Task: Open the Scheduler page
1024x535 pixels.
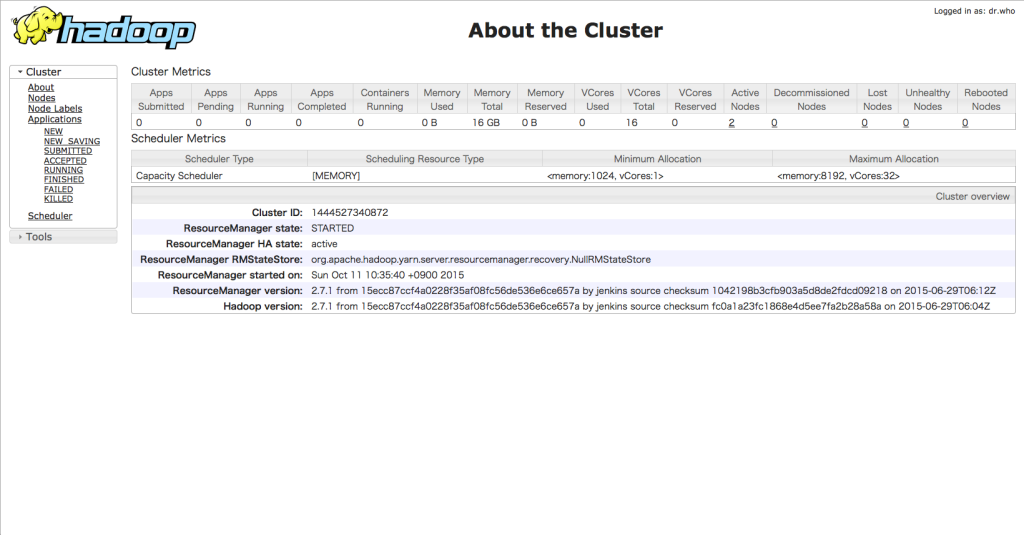Action: point(50,216)
